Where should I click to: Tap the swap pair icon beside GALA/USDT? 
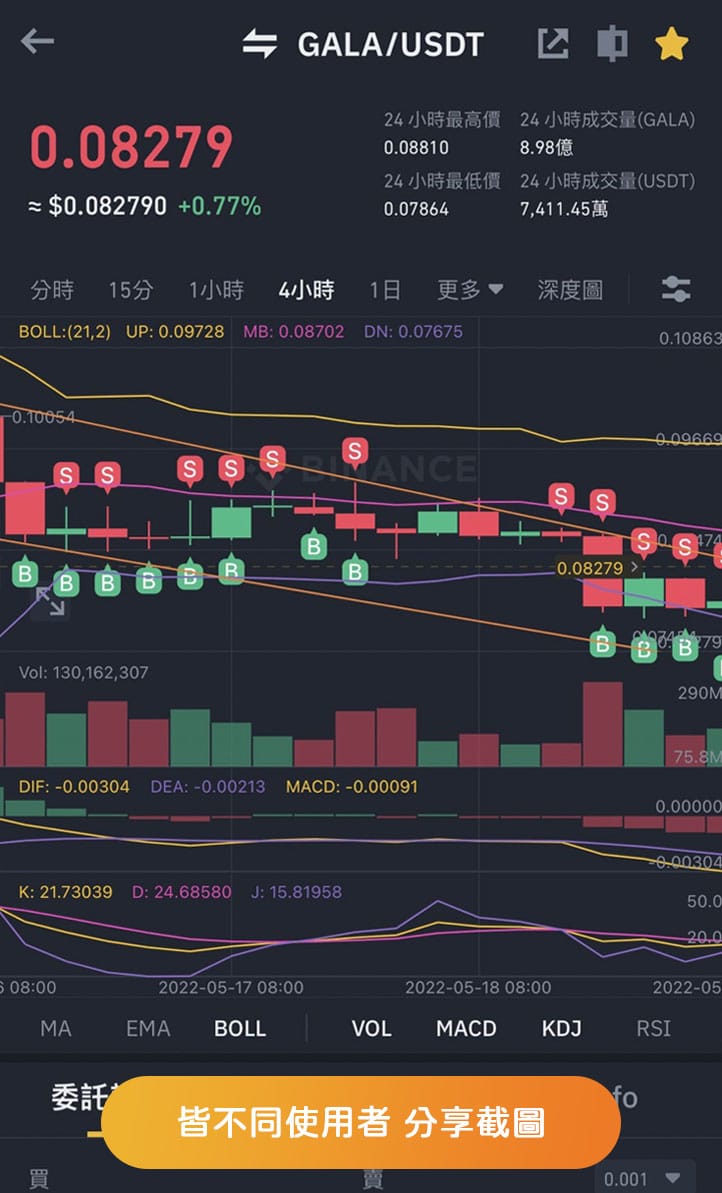pos(259,43)
